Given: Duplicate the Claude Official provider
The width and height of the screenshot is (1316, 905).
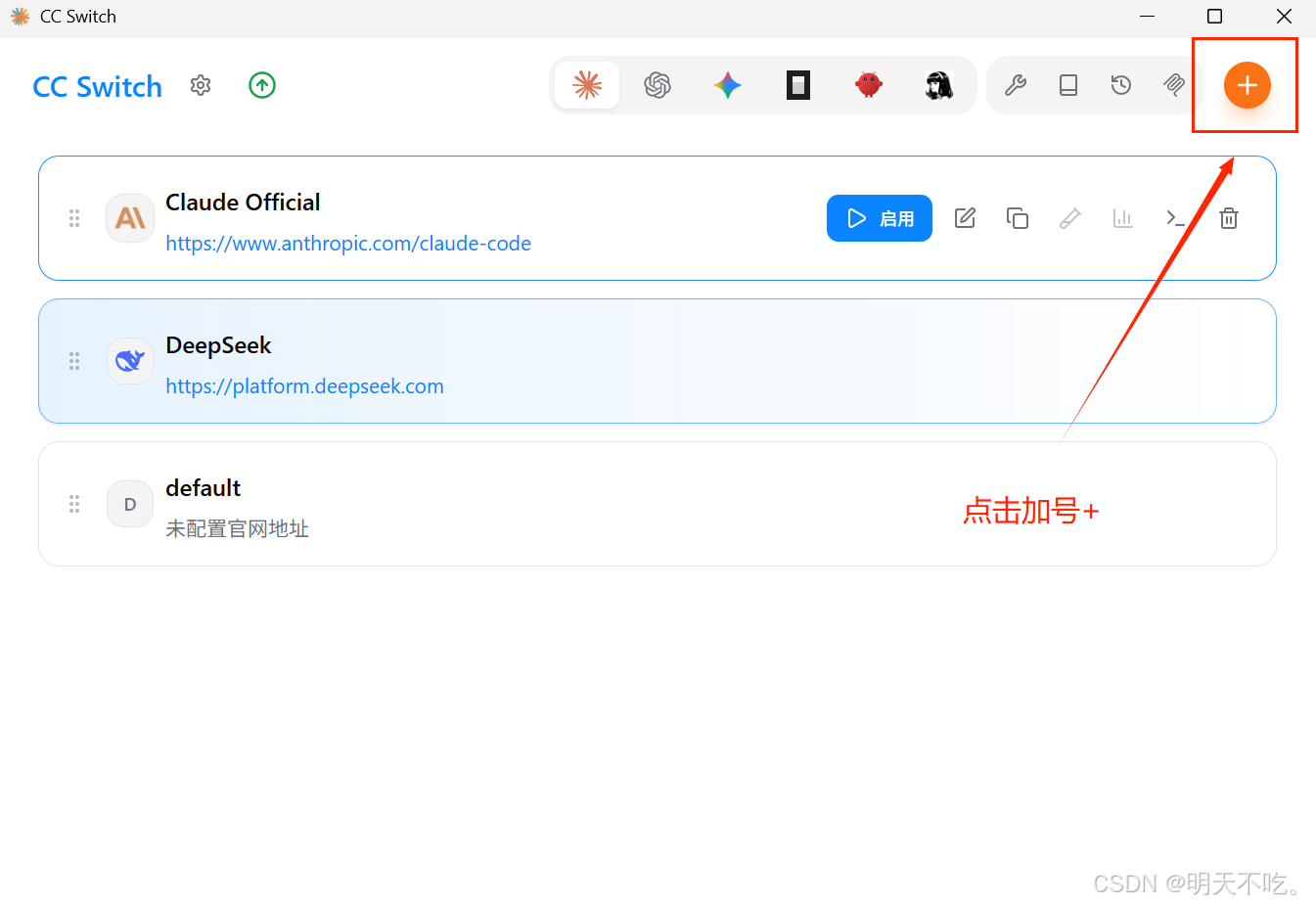Looking at the screenshot, I should click(1018, 218).
